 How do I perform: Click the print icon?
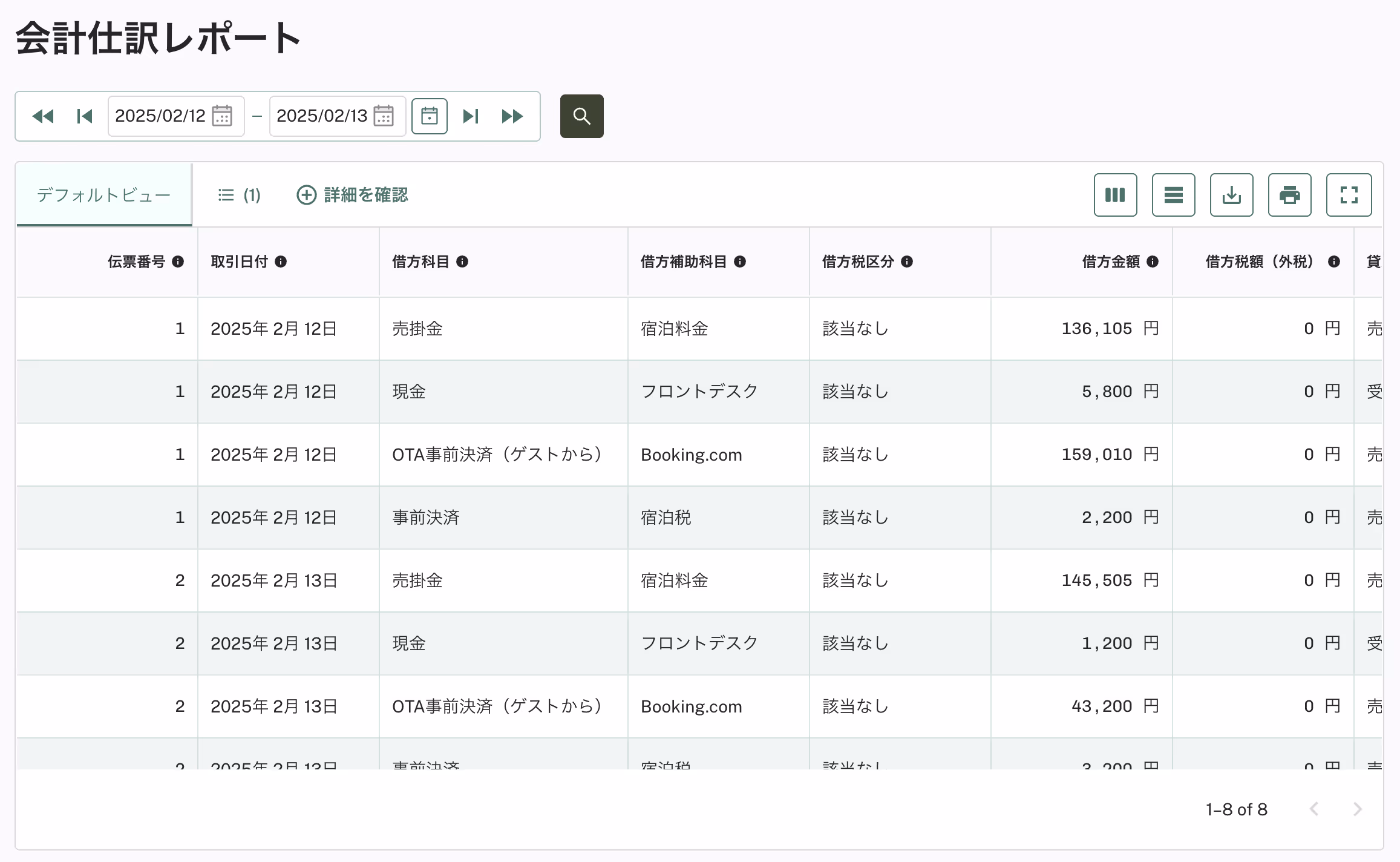[1289, 195]
